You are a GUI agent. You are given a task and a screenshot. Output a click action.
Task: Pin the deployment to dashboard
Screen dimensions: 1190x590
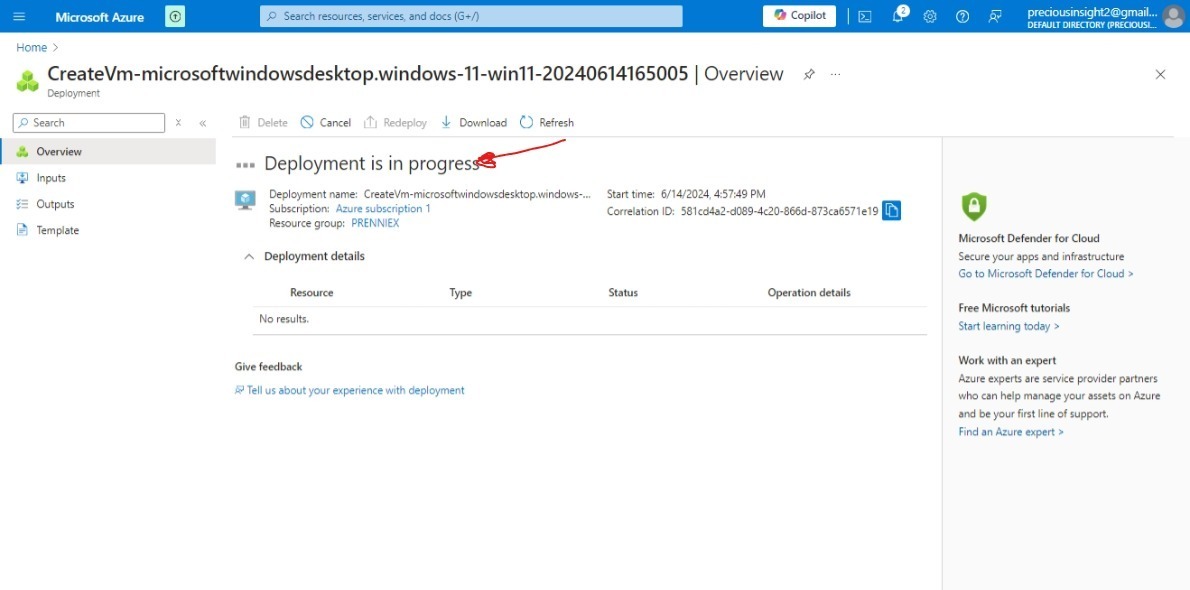(x=809, y=74)
